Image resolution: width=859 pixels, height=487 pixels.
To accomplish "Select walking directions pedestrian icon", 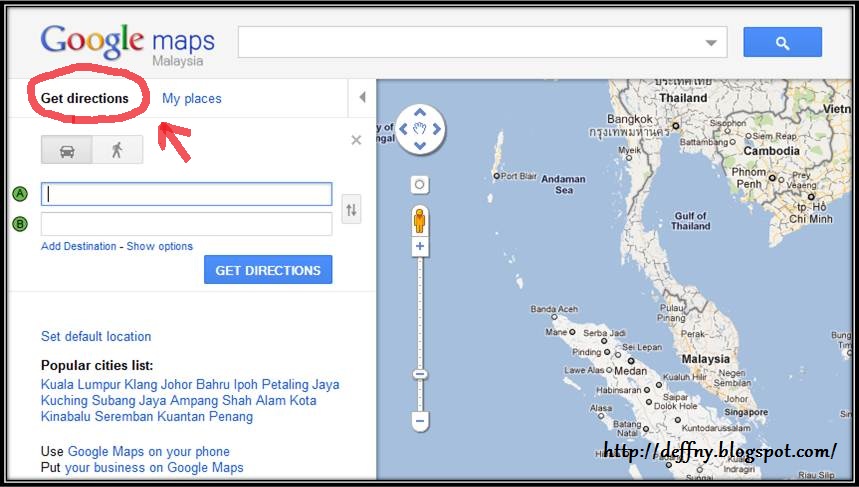I will coord(117,150).
